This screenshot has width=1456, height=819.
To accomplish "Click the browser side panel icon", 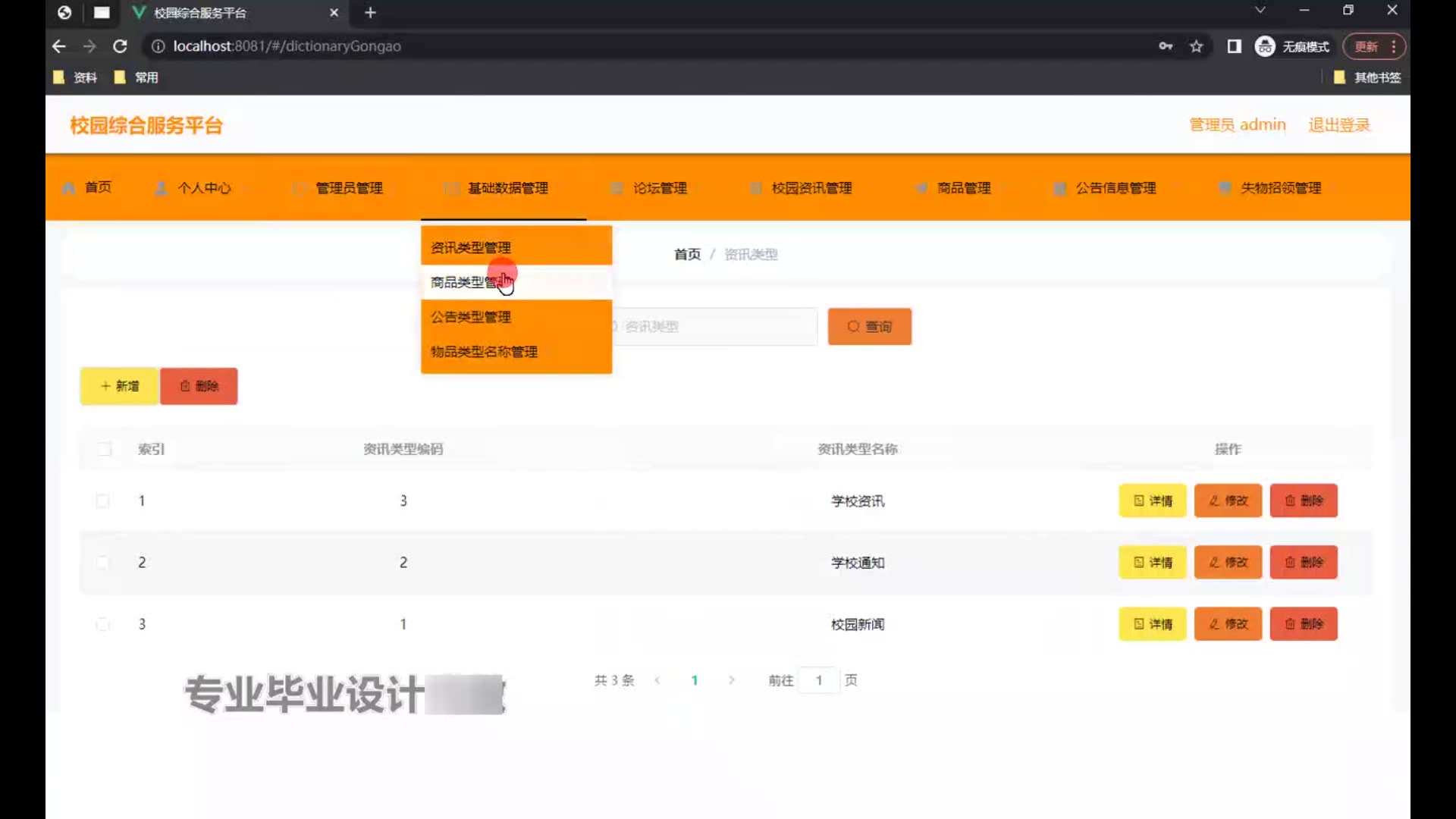I will point(1234,46).
